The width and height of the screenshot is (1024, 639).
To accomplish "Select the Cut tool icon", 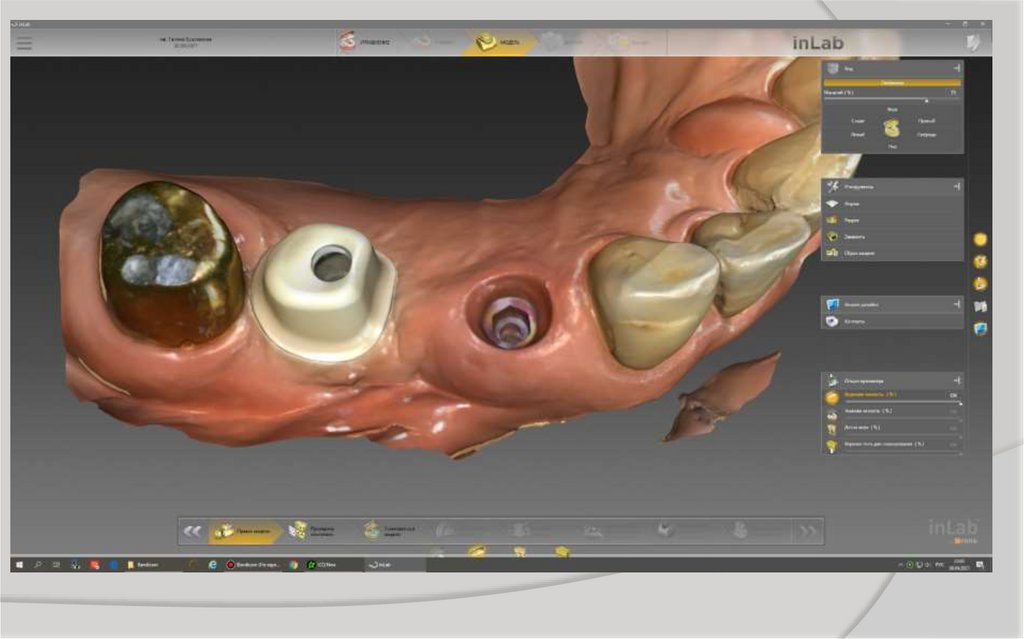I will coord(832,220).
